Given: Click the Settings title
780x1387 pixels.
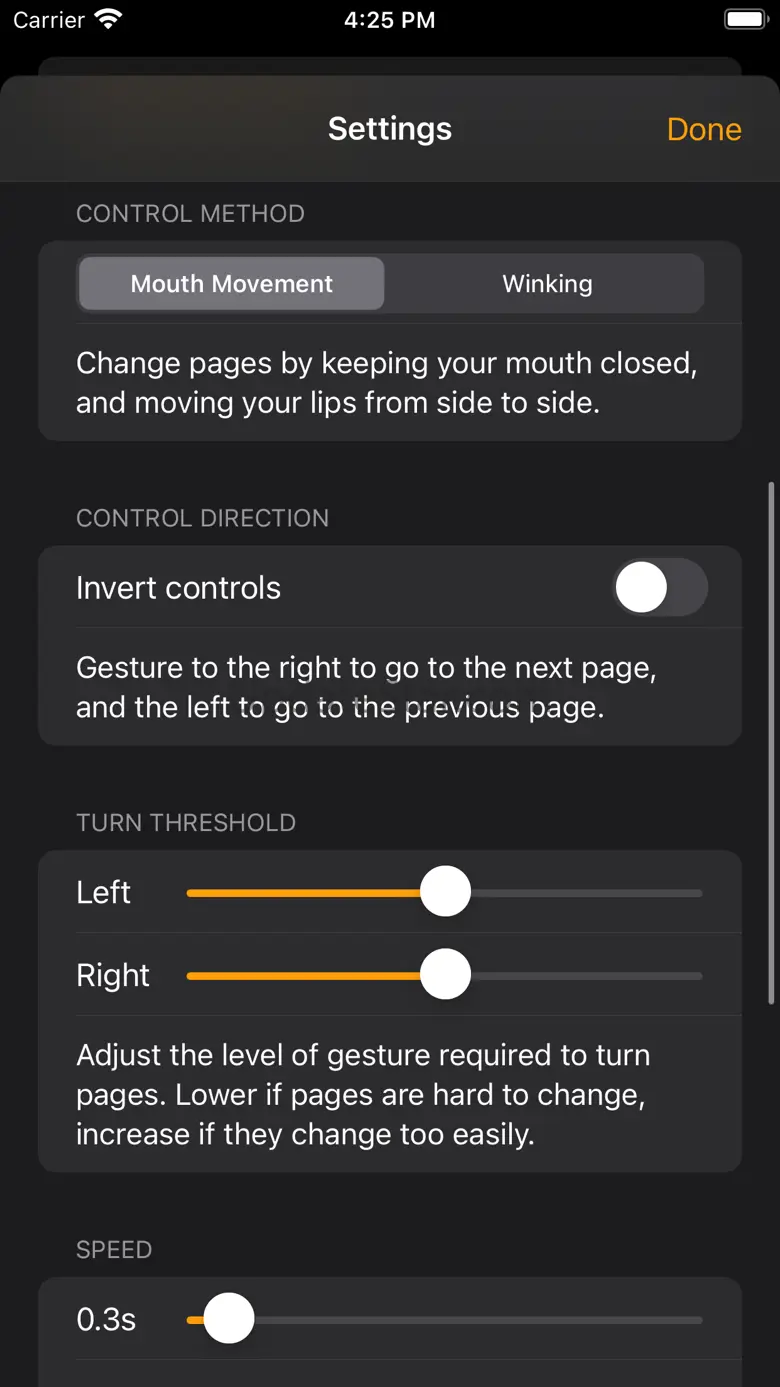Looking at the screenshot, I should (390, 129).
